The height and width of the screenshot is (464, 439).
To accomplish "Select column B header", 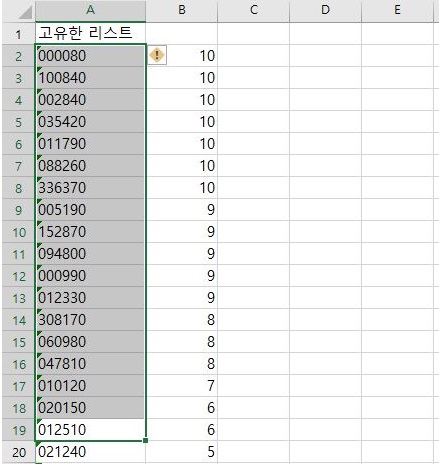I will tap(182, 10).
